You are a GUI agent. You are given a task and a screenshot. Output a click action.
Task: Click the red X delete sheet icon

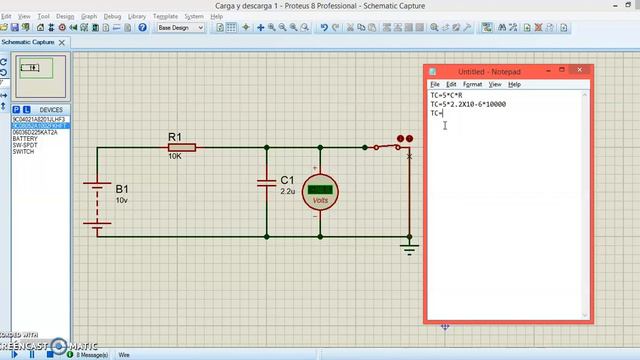538,27
